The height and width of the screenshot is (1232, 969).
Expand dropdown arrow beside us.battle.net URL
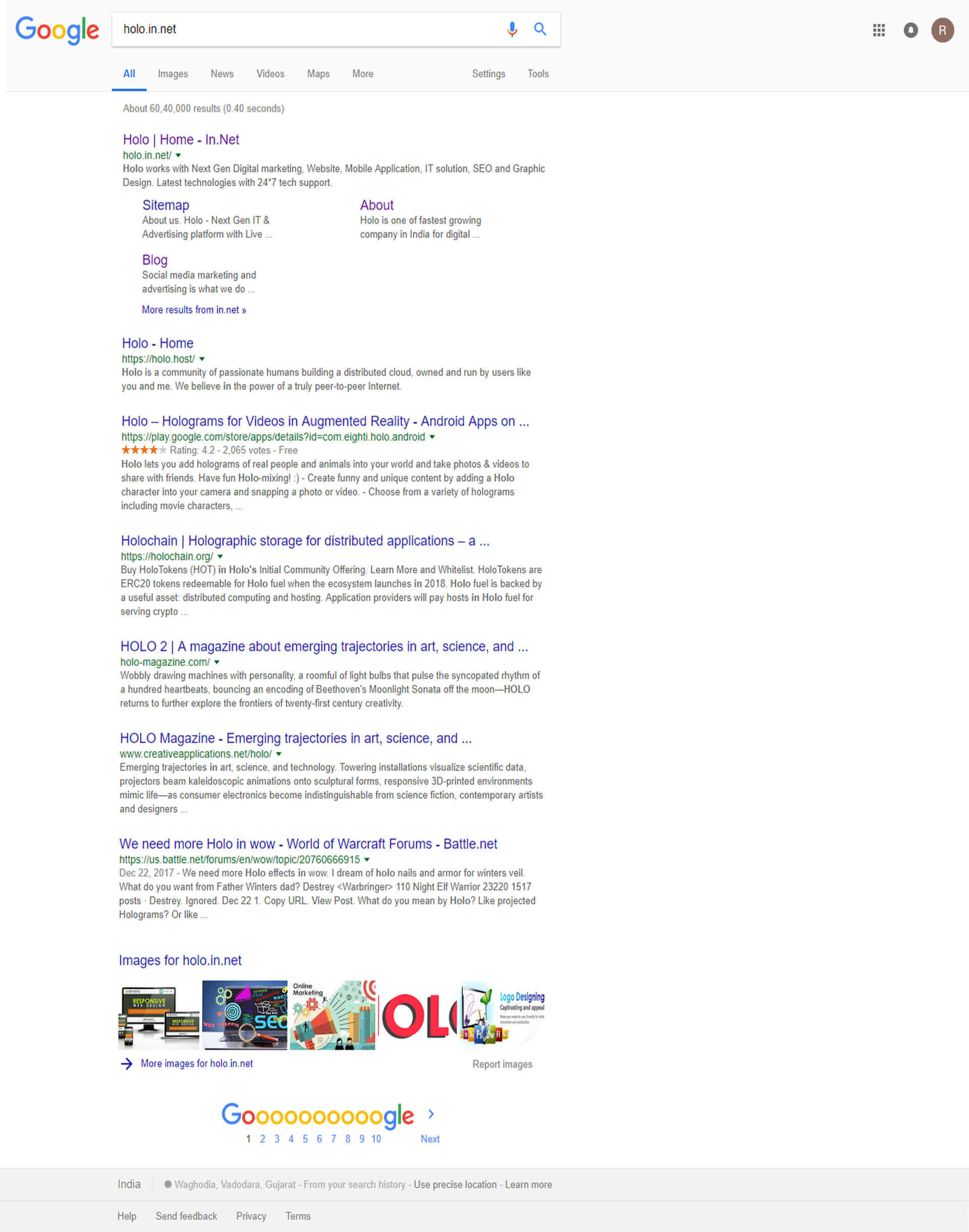pos(366,859)
